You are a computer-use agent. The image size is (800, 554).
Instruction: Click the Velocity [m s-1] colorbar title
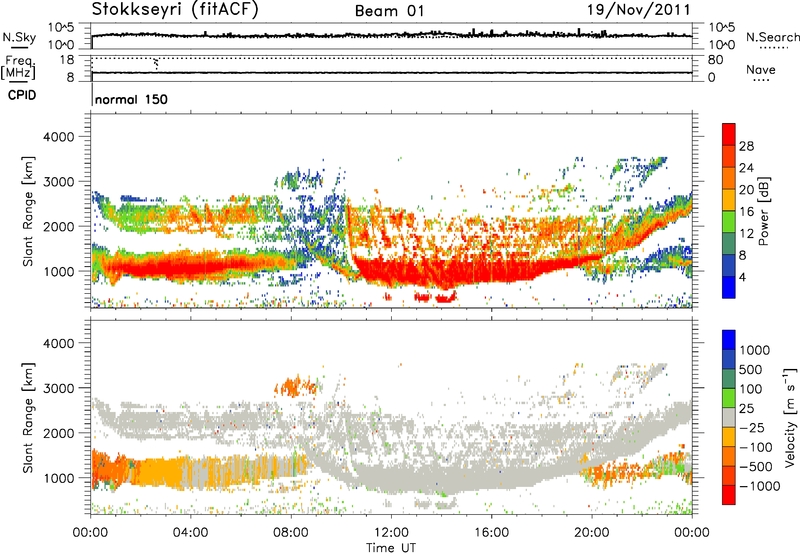point(790,417)
